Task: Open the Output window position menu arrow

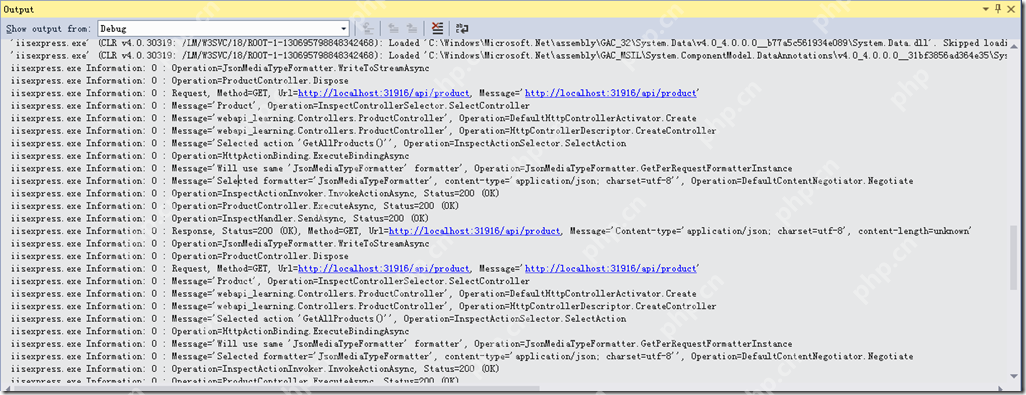Action: pos(987,9)
